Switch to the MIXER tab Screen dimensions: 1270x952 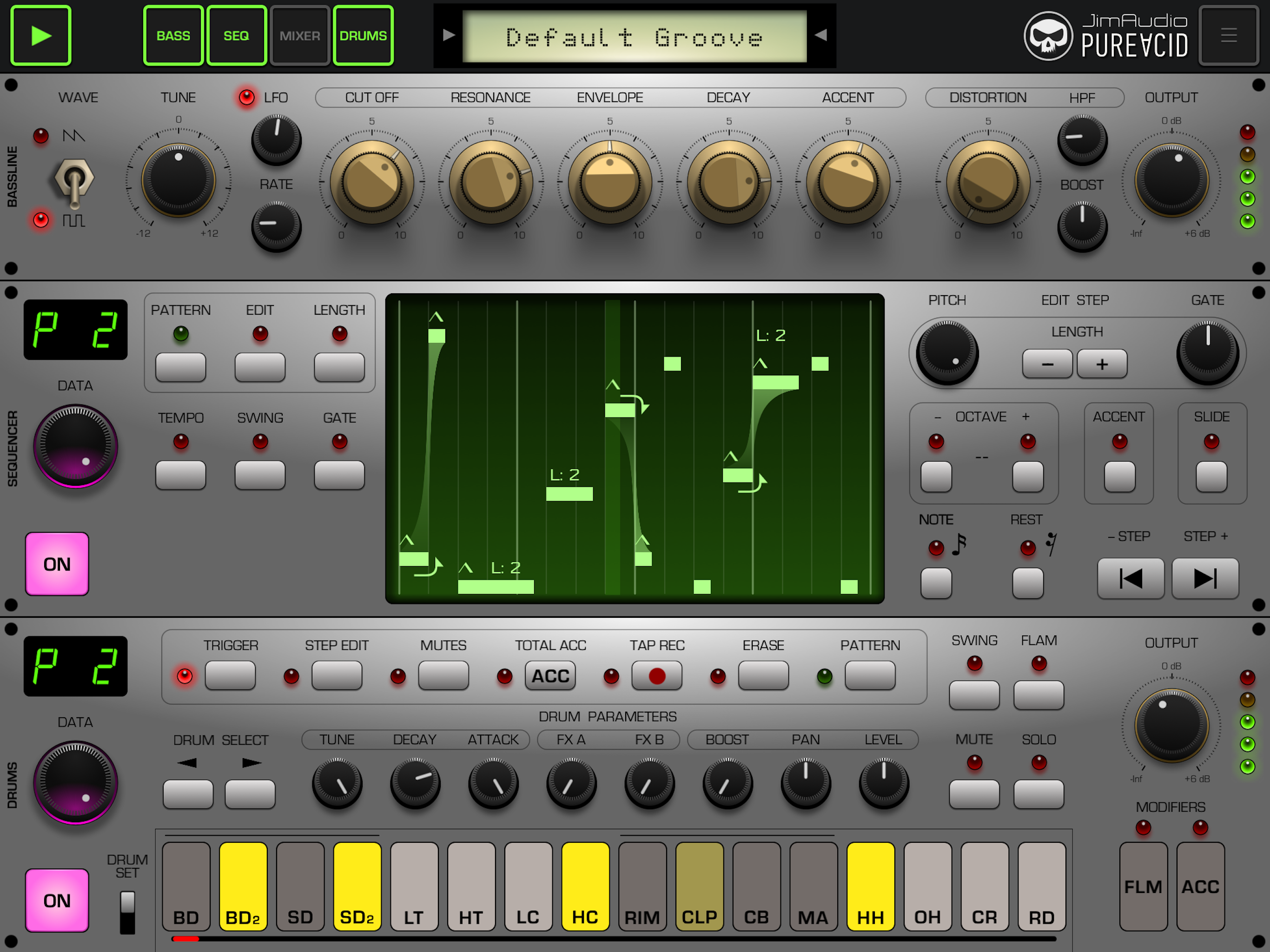[x=300, y=36]
